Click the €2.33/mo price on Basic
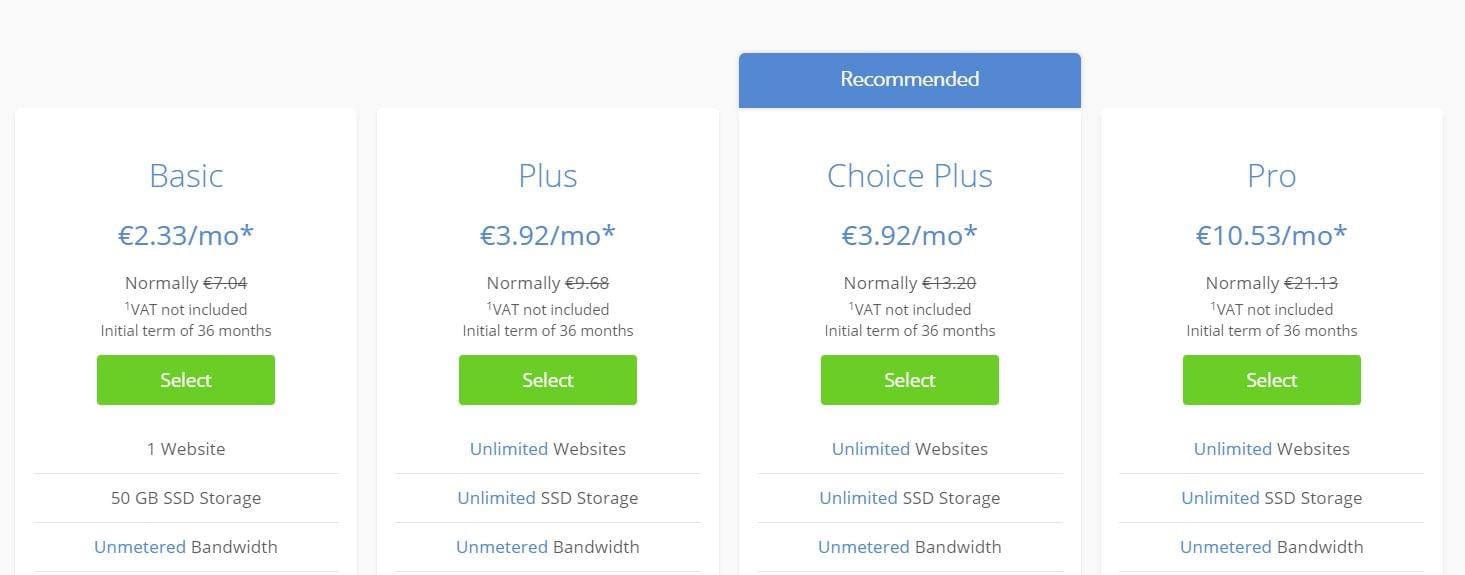 (186, 235)
